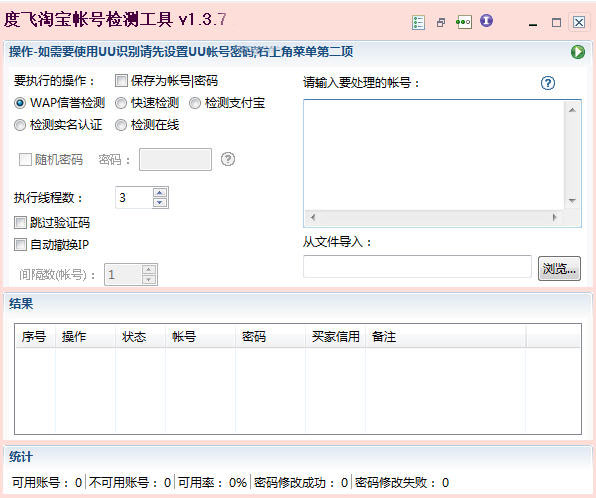Click the help icon next to password field
Viewport: 596px width, 498px height.
pos(228,159)
